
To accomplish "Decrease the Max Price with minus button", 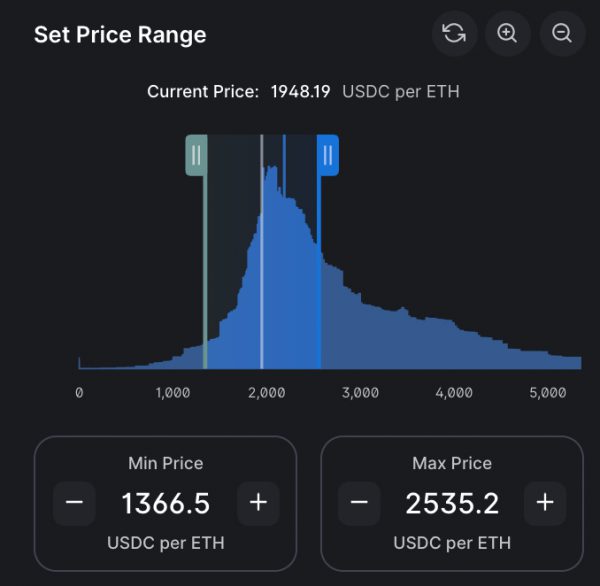I will click(x=360, y=503).
